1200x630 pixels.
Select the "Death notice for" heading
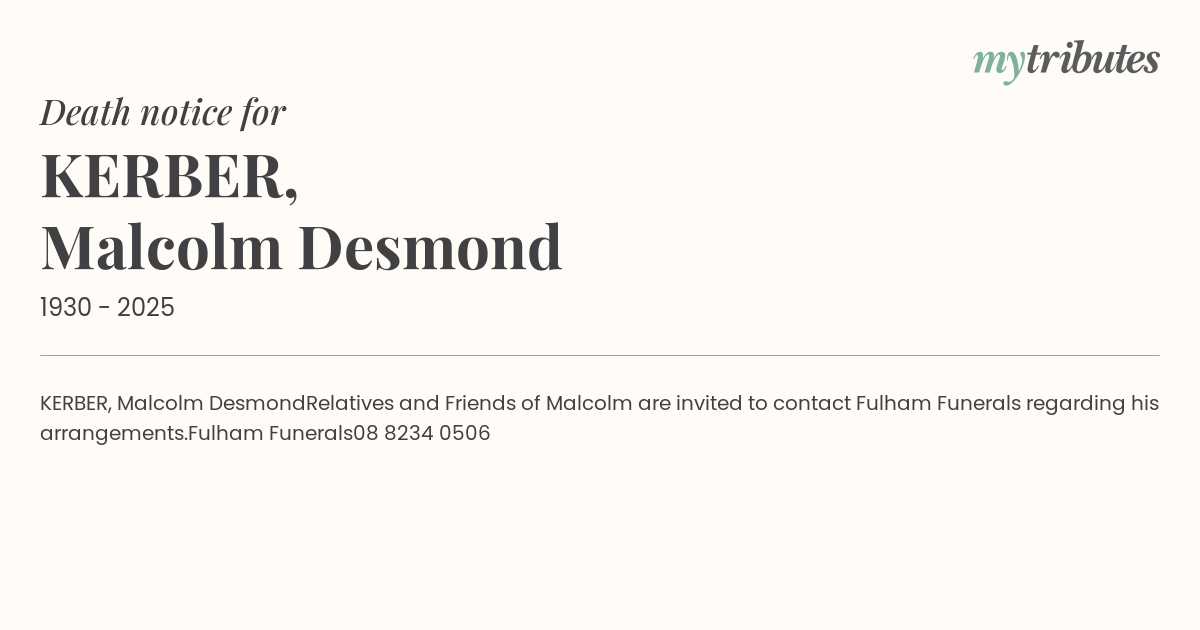(x=163, y=112)
